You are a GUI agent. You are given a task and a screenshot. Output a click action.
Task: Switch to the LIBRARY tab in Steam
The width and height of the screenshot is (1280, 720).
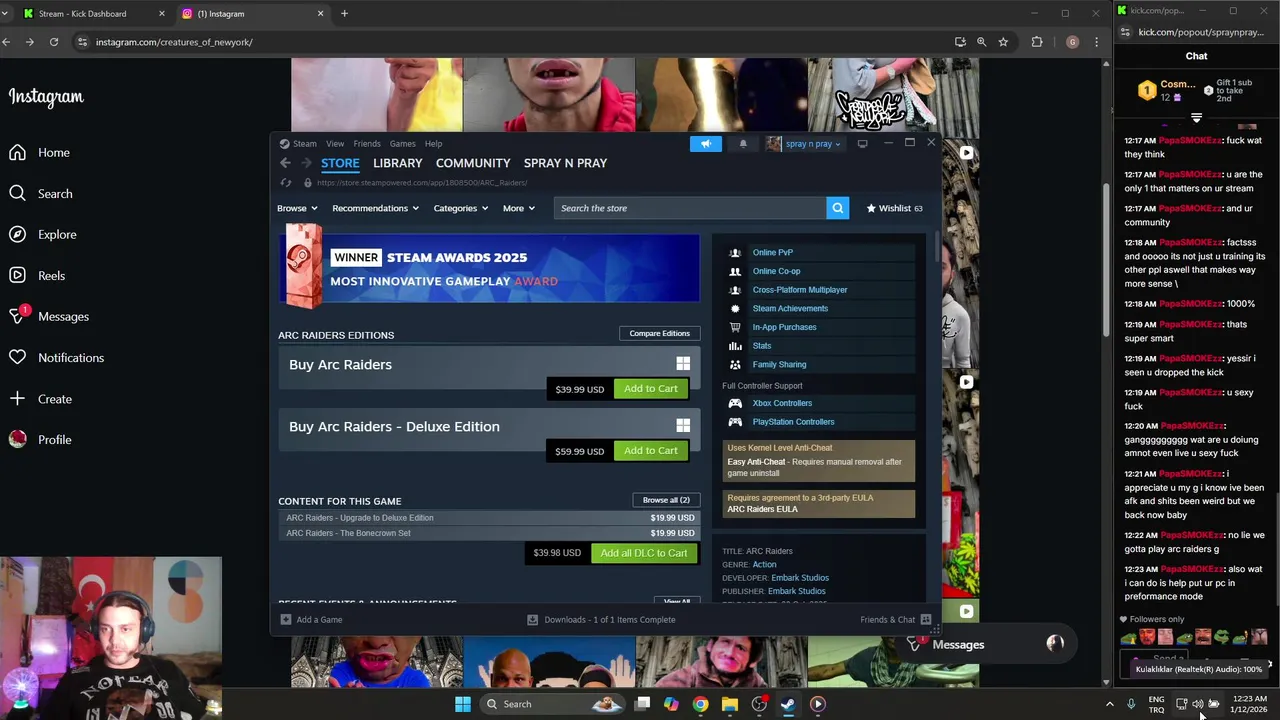(x=398, y=163)
